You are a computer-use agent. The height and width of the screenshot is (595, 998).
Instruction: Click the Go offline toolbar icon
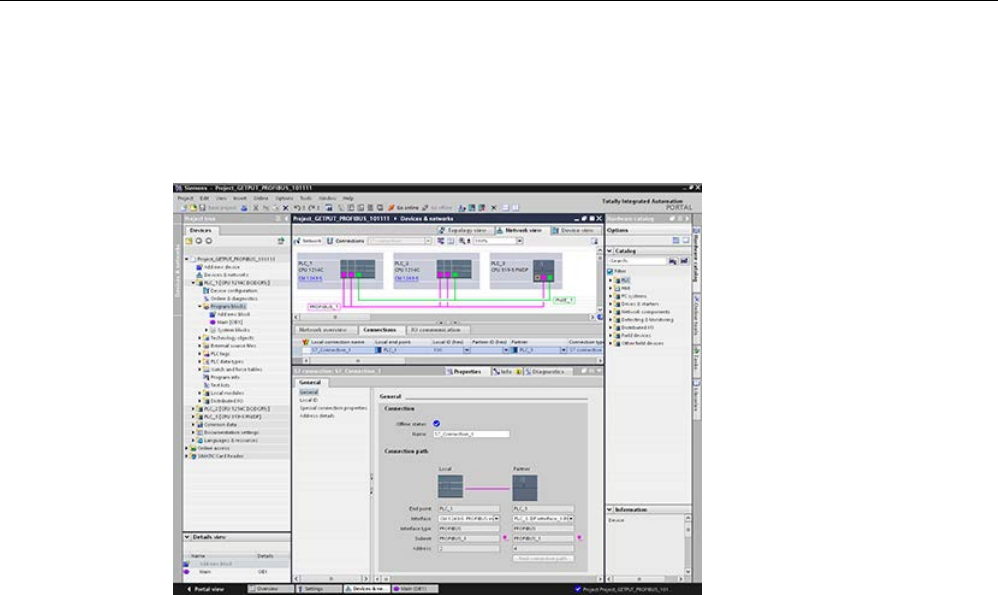click(426, 208)
